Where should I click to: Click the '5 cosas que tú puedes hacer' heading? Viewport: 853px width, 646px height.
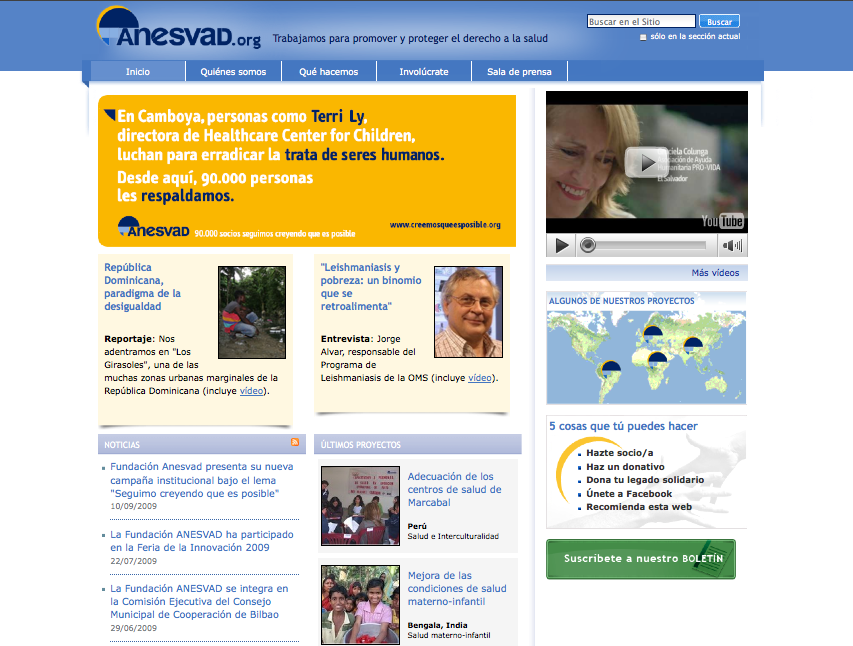(623, 426)
